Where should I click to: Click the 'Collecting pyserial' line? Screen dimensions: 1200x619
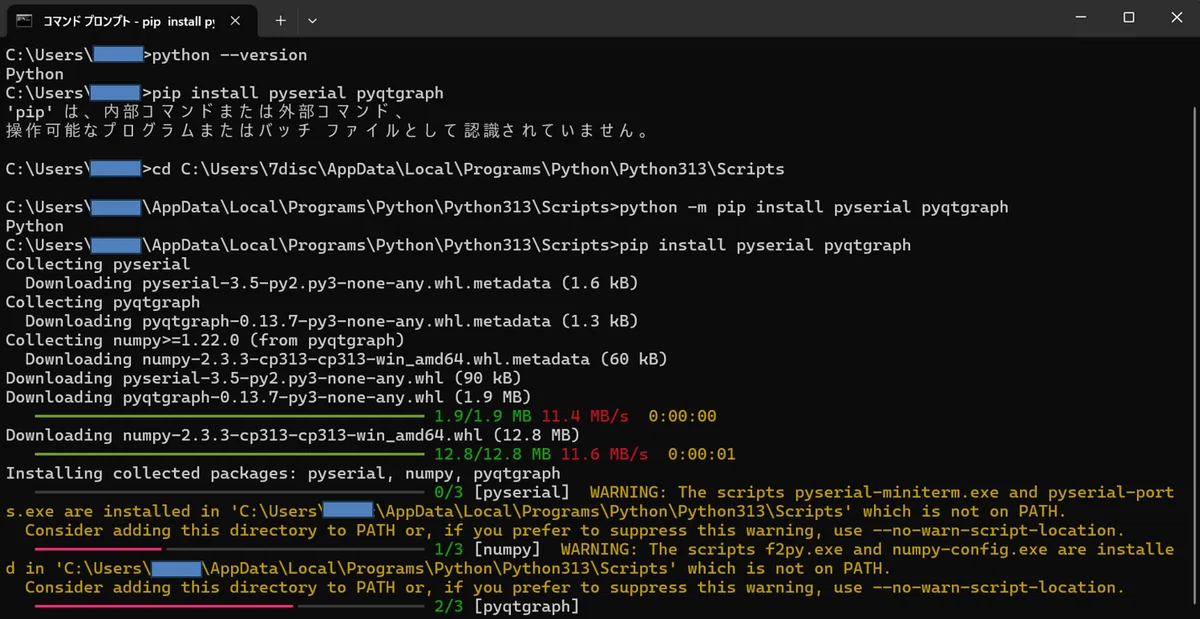point(98,264)
